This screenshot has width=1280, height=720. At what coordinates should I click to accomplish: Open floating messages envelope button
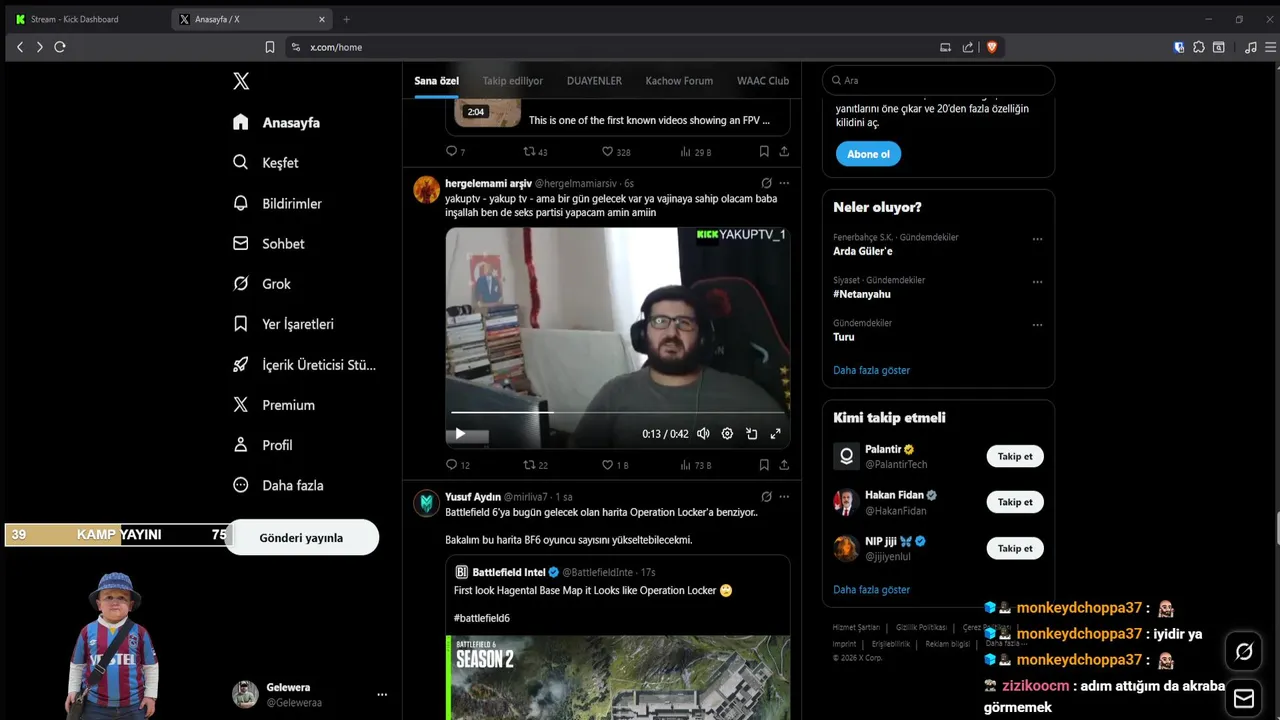pyautogui.click(x=1244, y=698)
